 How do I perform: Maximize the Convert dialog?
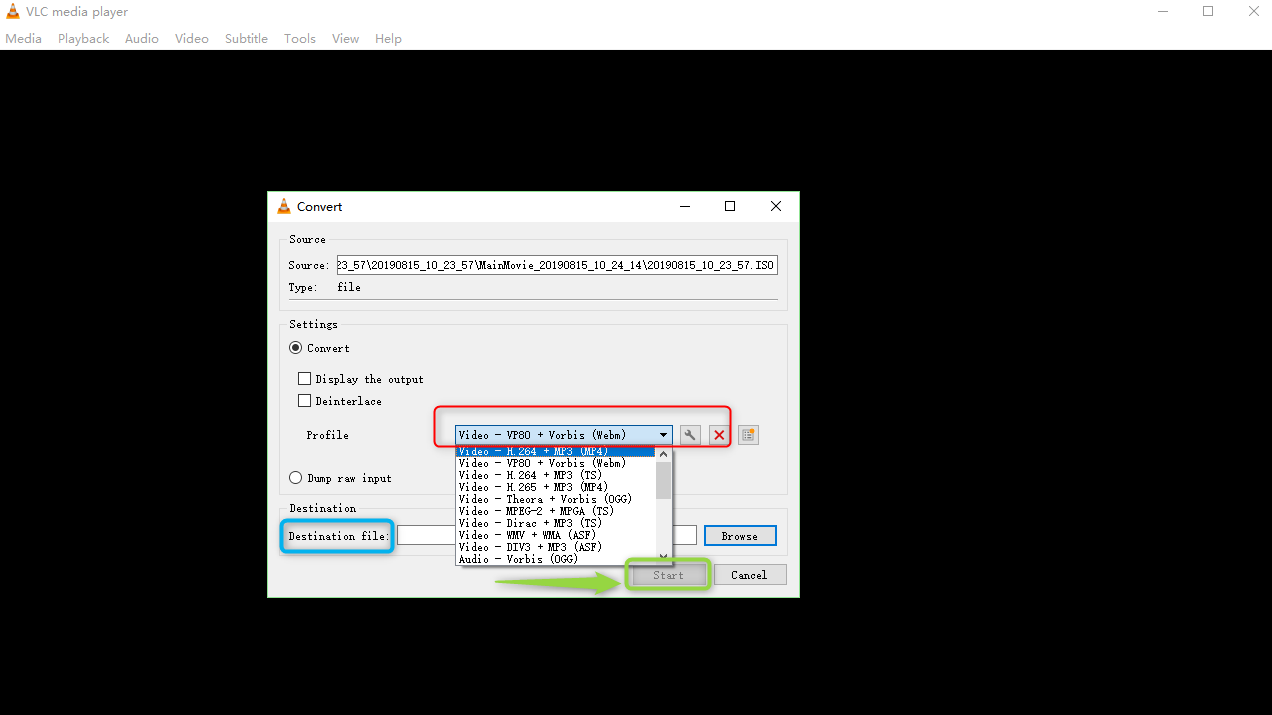[730, 206]
